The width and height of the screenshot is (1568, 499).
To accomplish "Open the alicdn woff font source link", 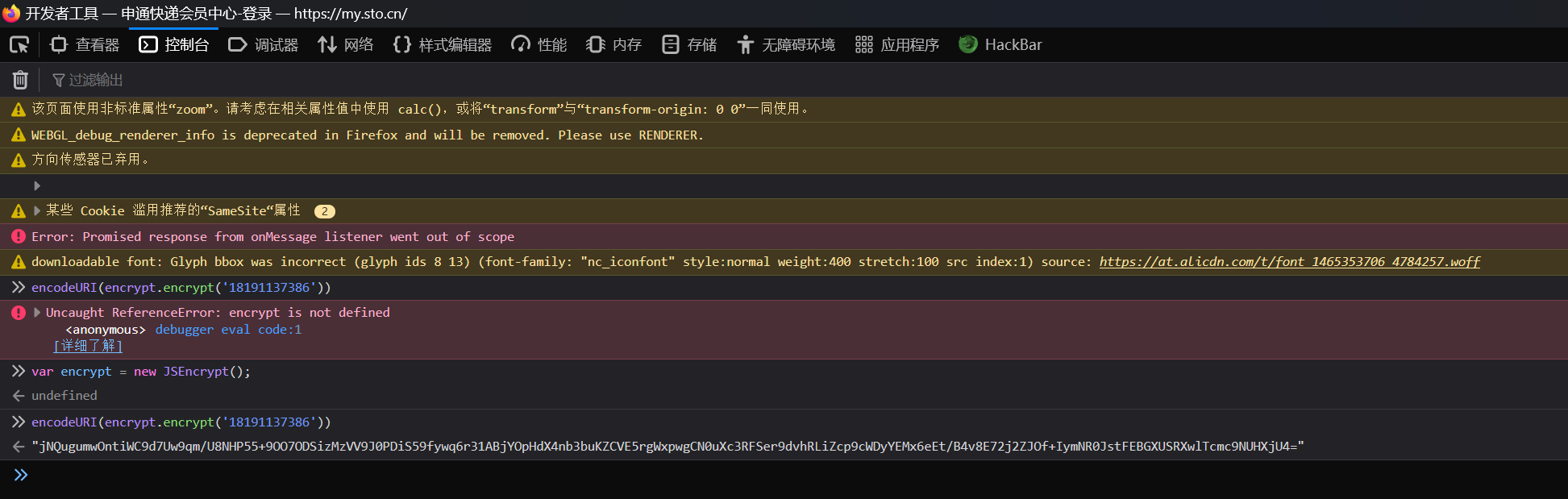I will 1289,262.
